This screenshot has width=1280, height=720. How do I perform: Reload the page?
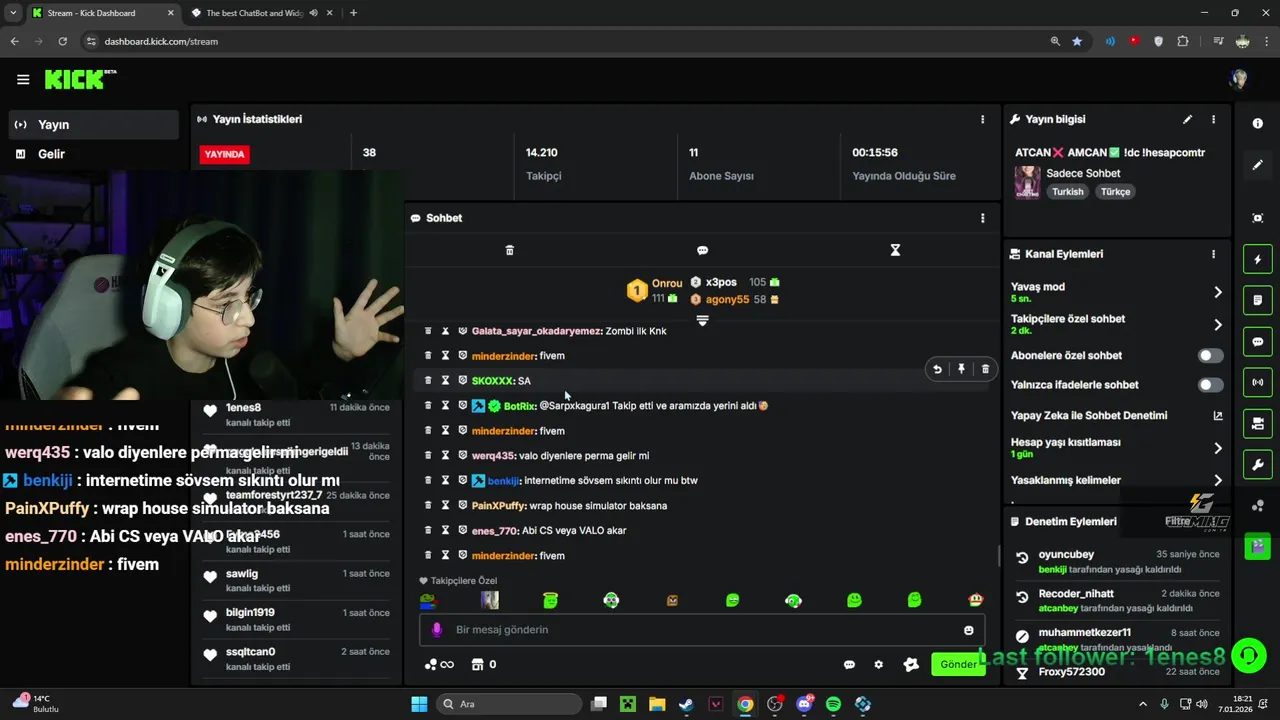62,41
